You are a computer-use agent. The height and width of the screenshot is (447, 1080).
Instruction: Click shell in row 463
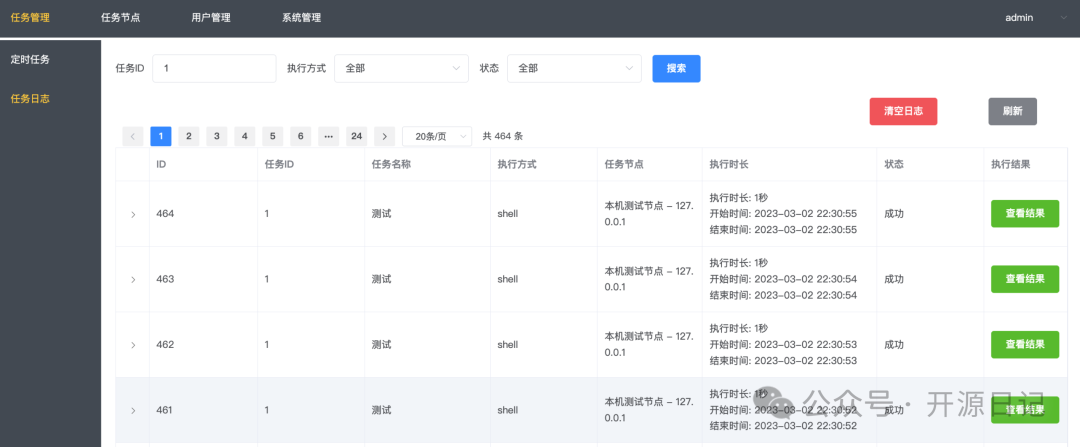[x=508, y=279]
